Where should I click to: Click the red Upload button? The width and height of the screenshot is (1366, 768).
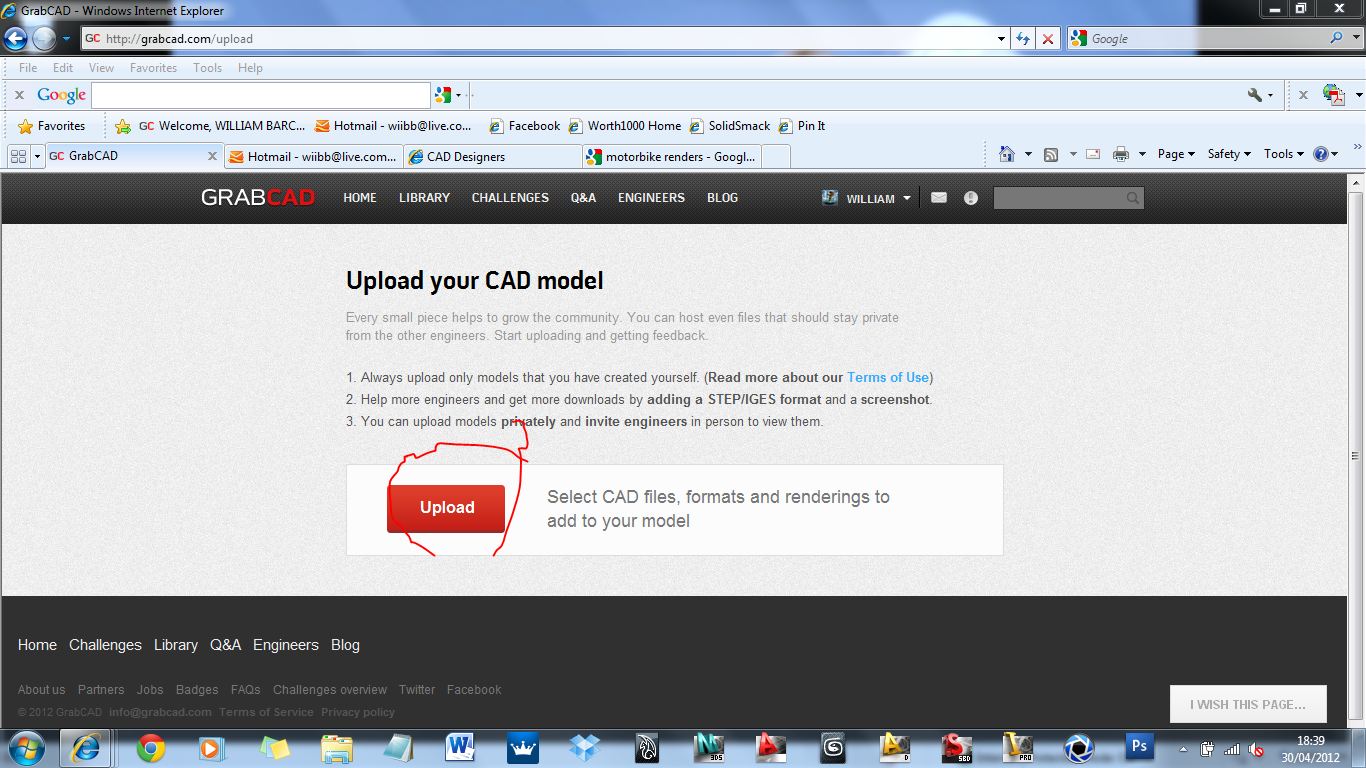(x=446, y=508)
